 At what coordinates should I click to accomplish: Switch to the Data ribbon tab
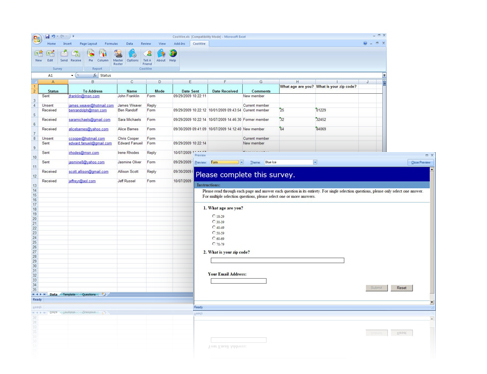coord(130,44)
